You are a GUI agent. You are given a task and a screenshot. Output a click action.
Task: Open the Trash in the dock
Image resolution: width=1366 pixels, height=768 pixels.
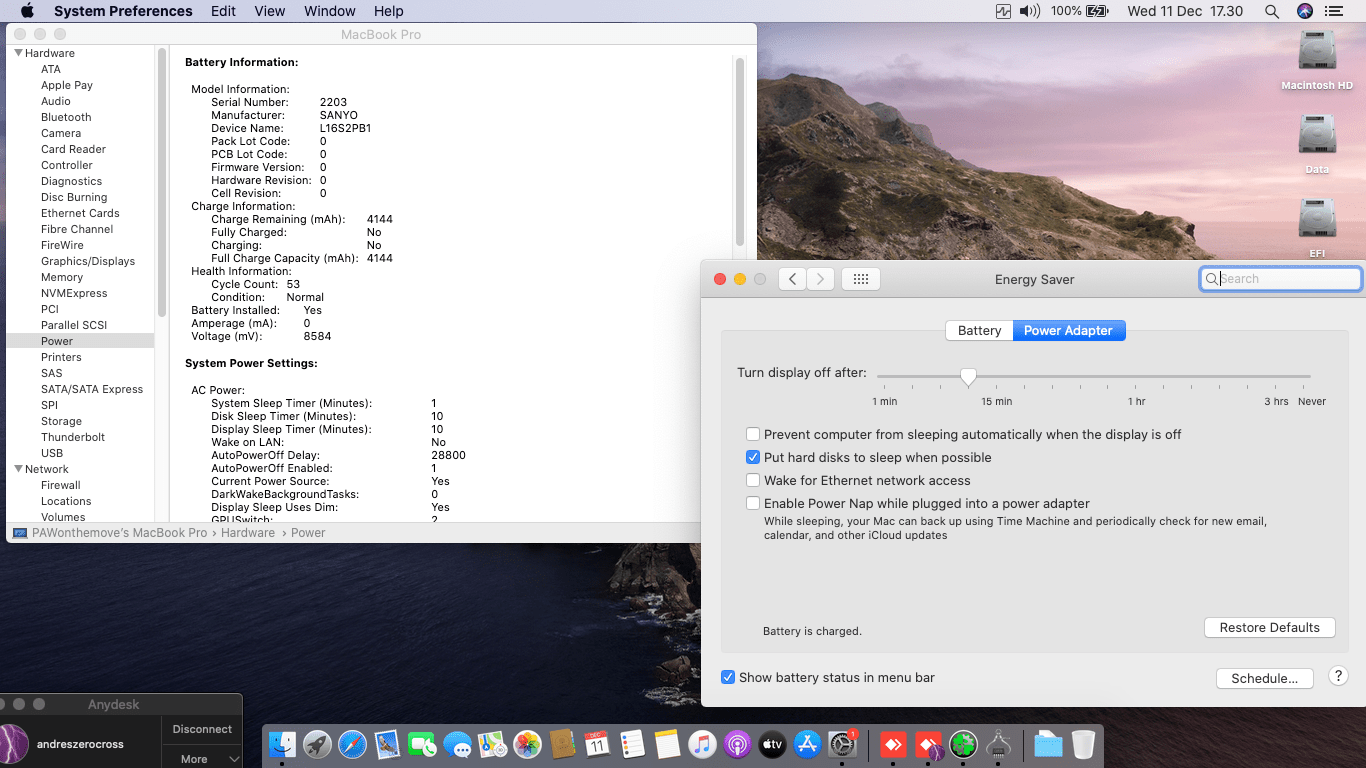1083,744
